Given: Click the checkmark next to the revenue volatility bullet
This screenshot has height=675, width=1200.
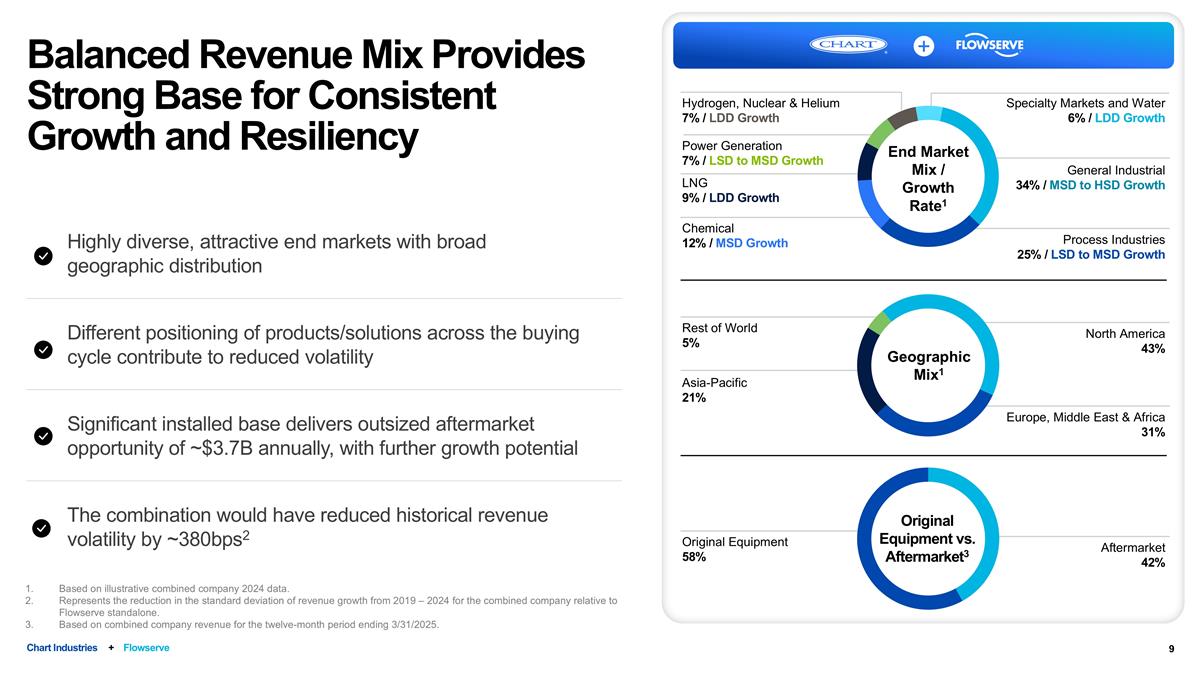Looking at the screenshot, I should (43, 528).
